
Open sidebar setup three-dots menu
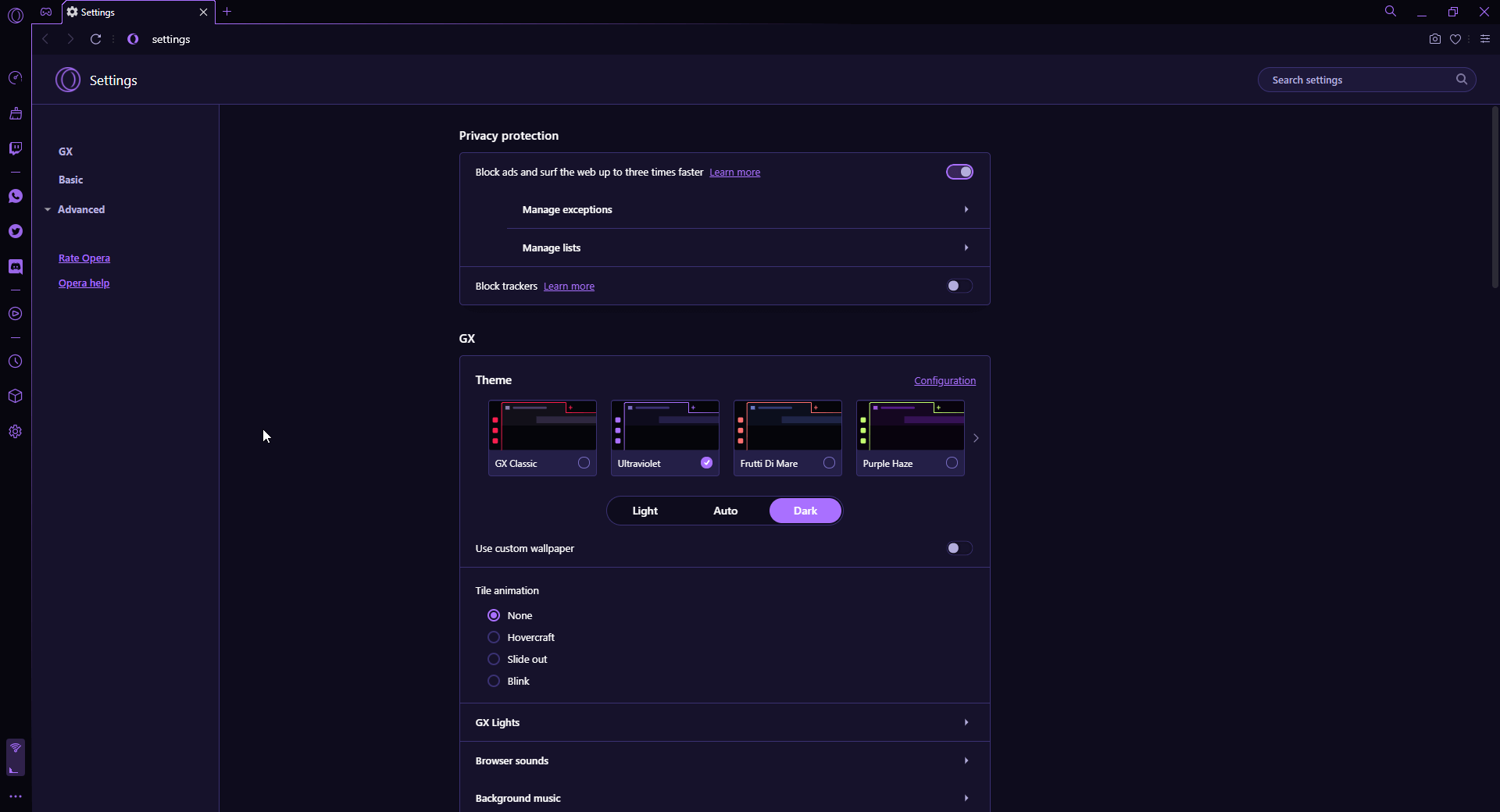(16, 796)
